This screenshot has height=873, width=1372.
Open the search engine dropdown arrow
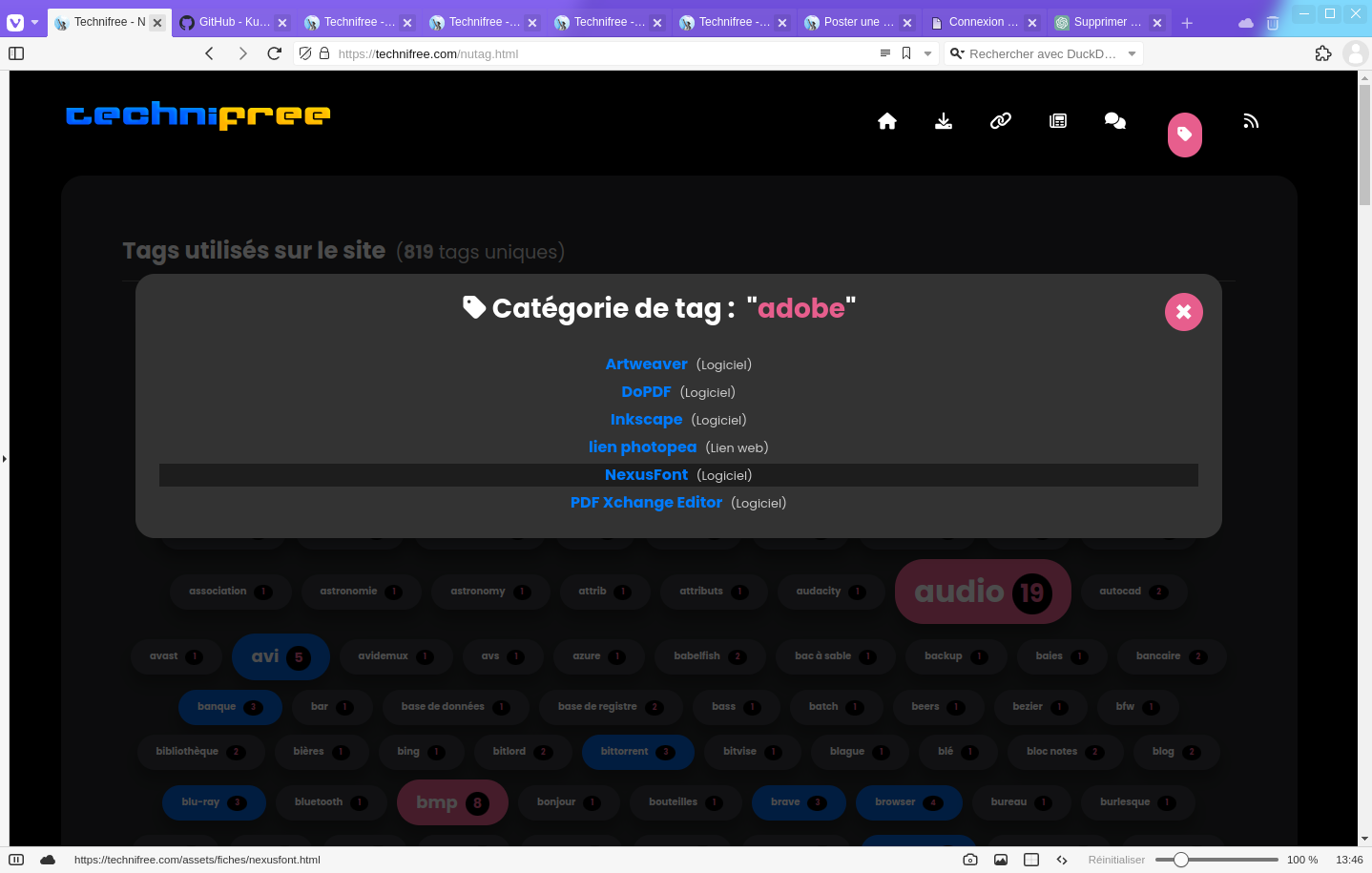pyautogui.click(x=1133, y=53)
